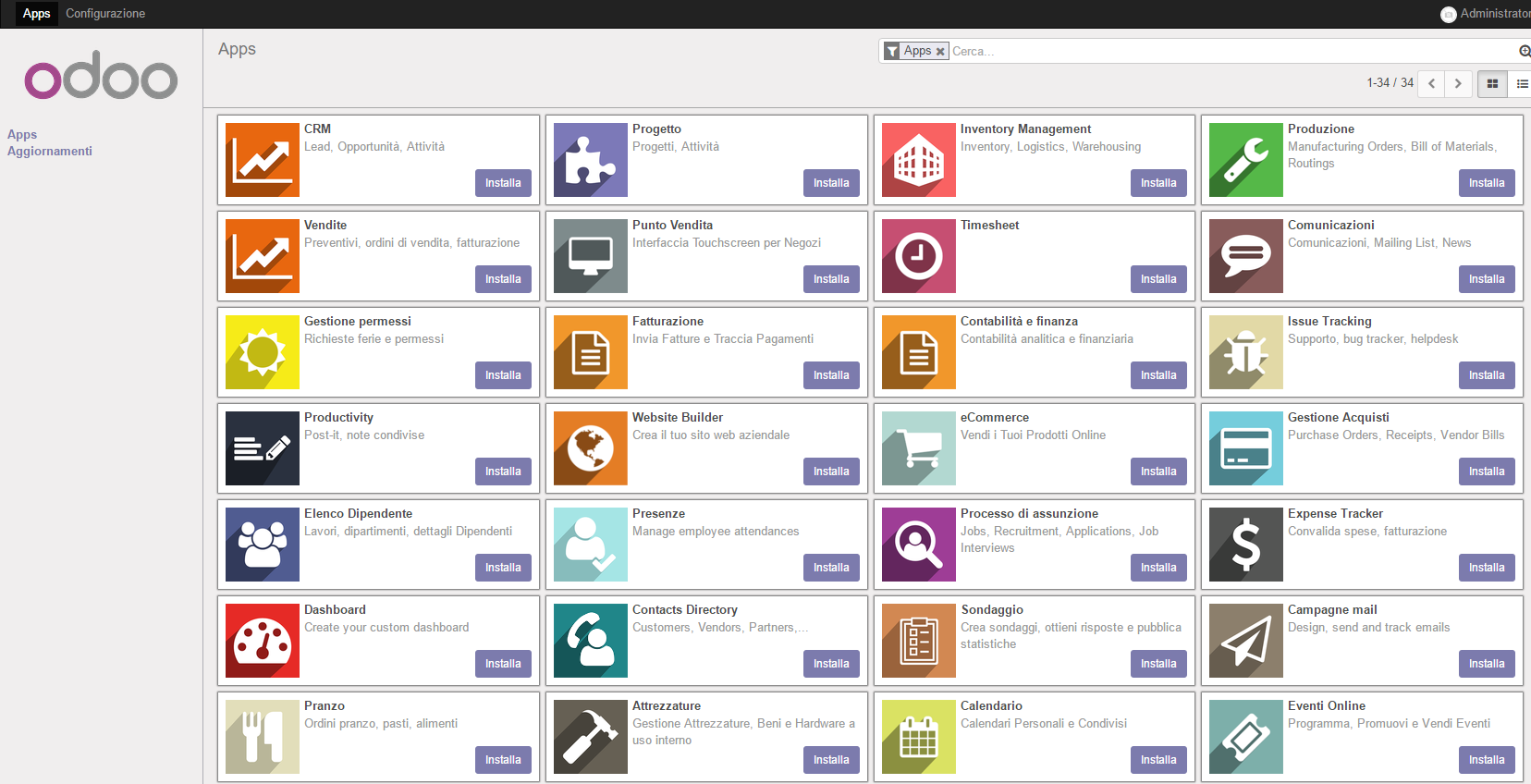This screenshot has height=784, width=1531.
Task: Click the Progetto puzzle piece icon
Action: 591,160
